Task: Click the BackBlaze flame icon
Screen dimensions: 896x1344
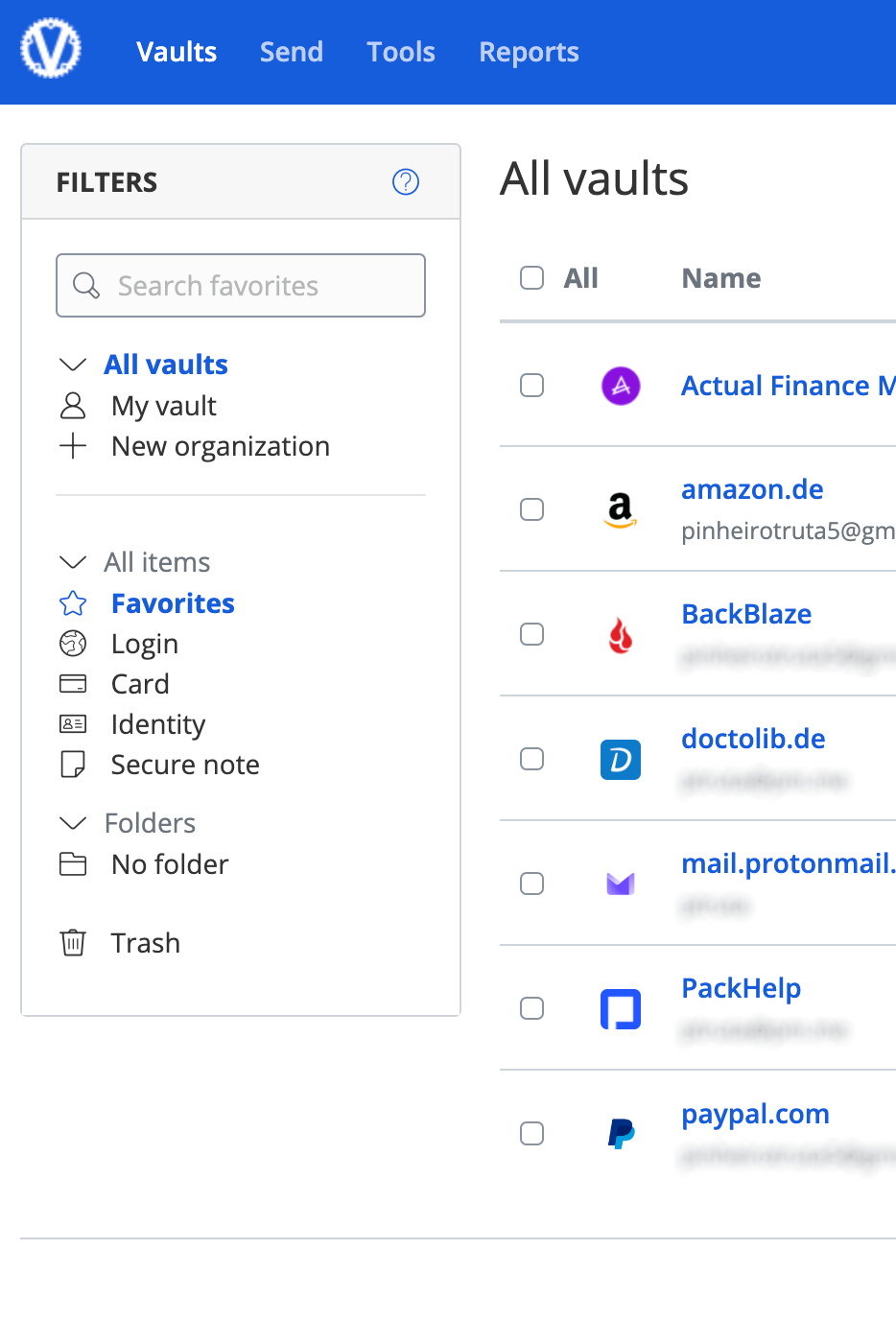Action: click(621, 635)
